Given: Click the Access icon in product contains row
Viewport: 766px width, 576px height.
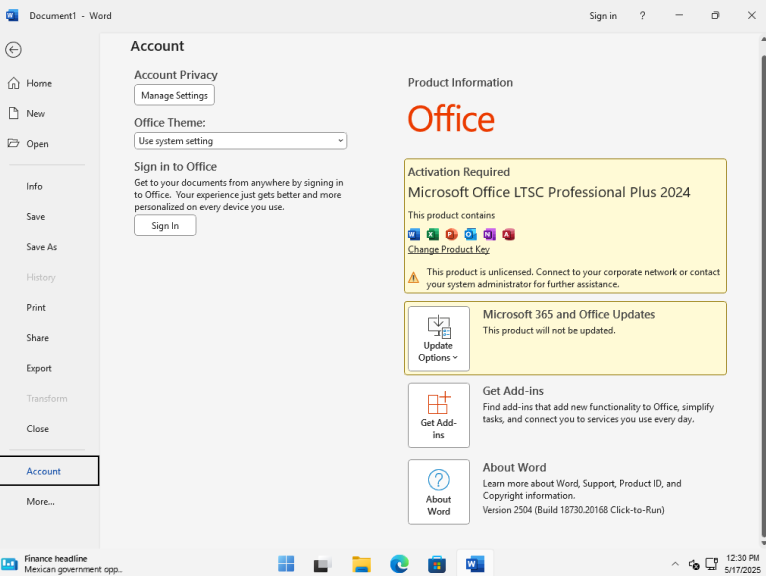Looking at the screenshot, I should [x=508, y=235].
